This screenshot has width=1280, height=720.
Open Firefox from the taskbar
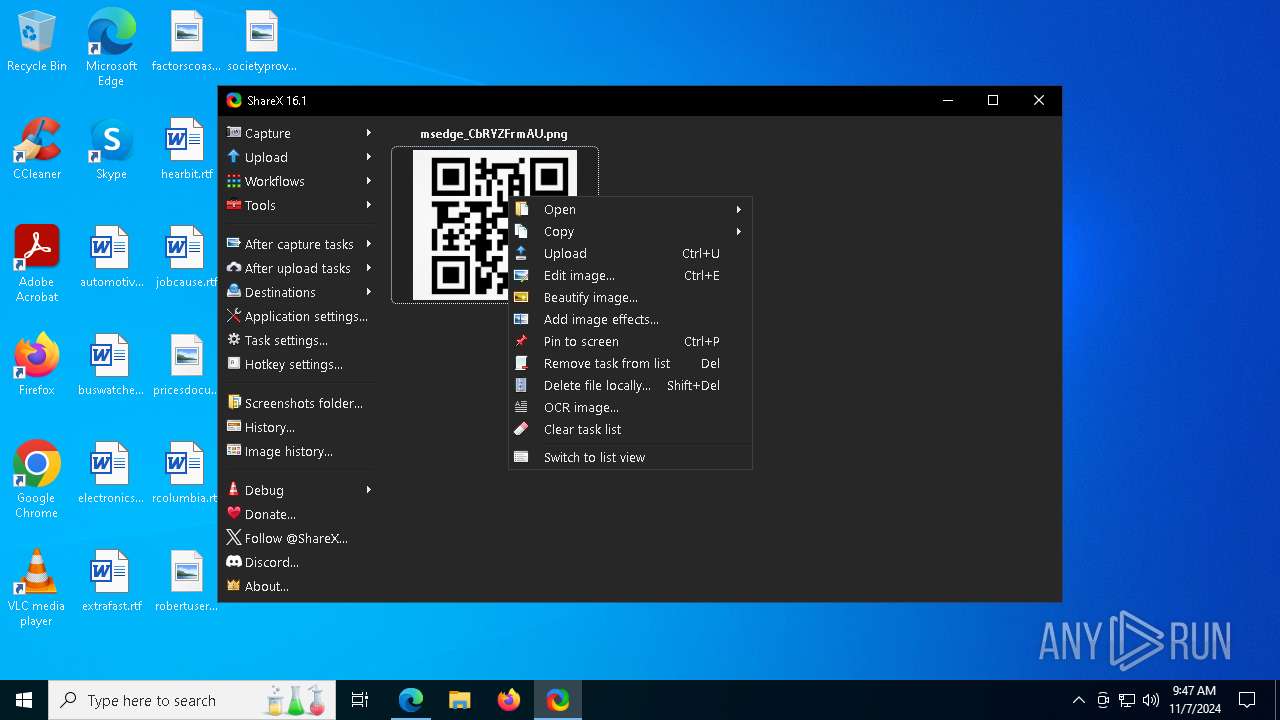508,700
